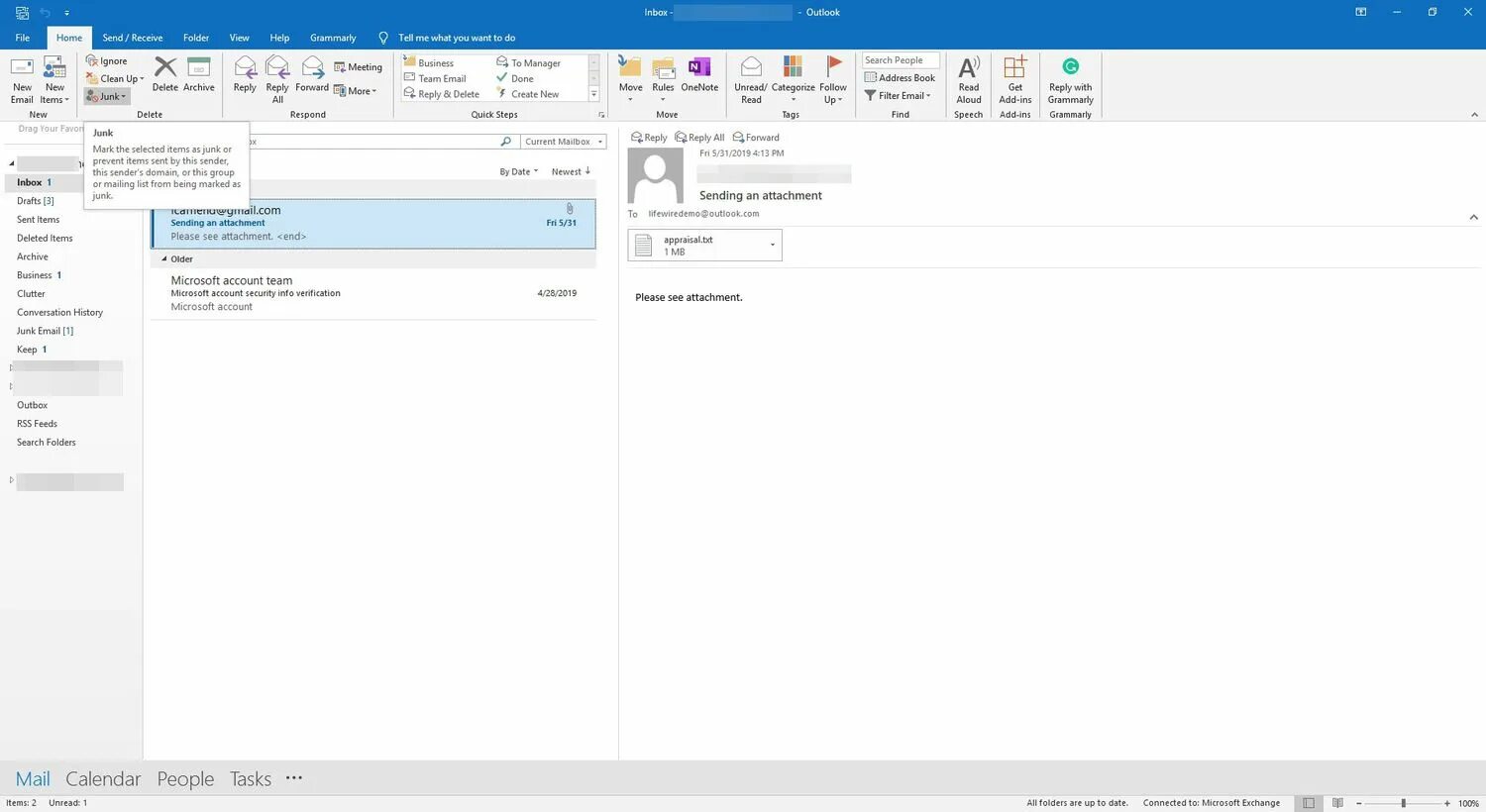Collapse the ribbon arrow
This screenshot has width=1486, height=812.
click(1474, 115)
